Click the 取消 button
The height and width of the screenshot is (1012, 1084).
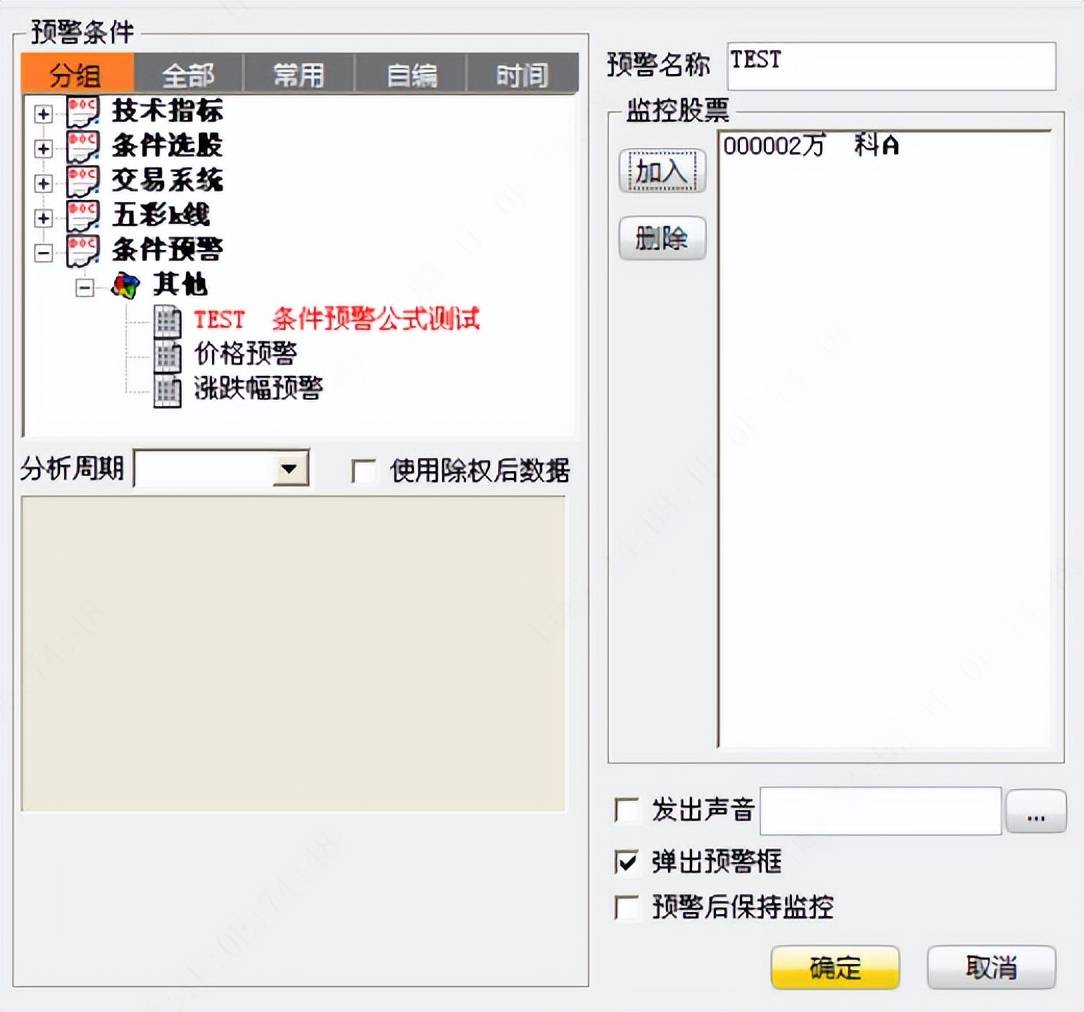point(991,967)
